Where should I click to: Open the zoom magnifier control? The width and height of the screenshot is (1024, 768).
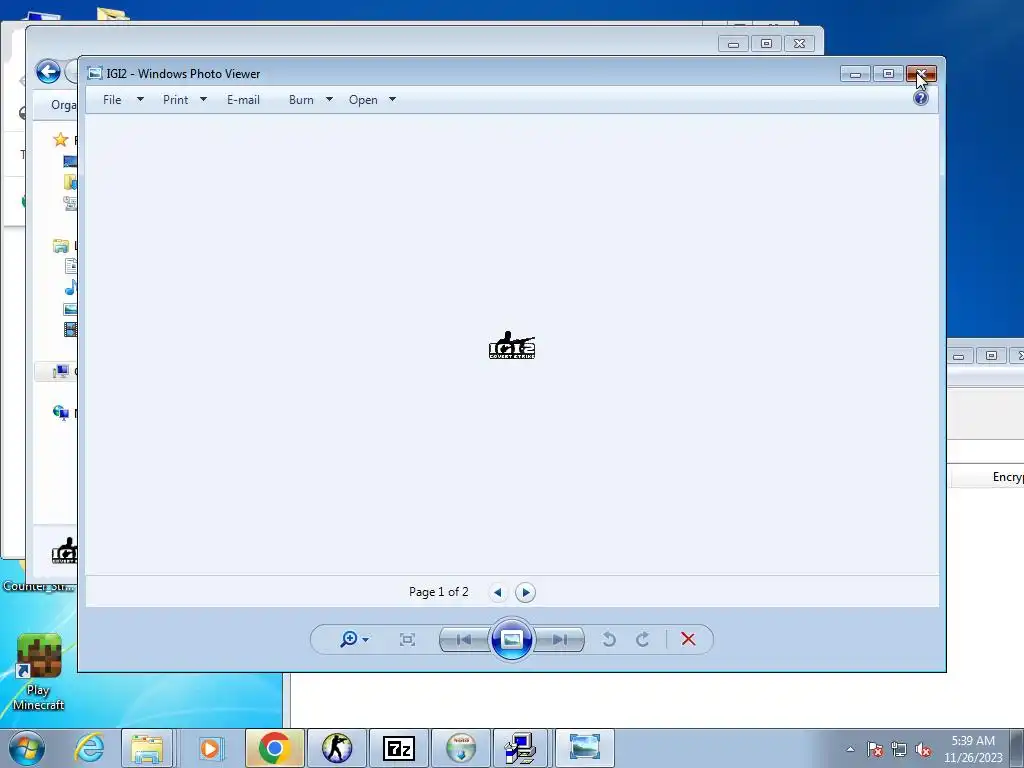(x=354, y=639)
